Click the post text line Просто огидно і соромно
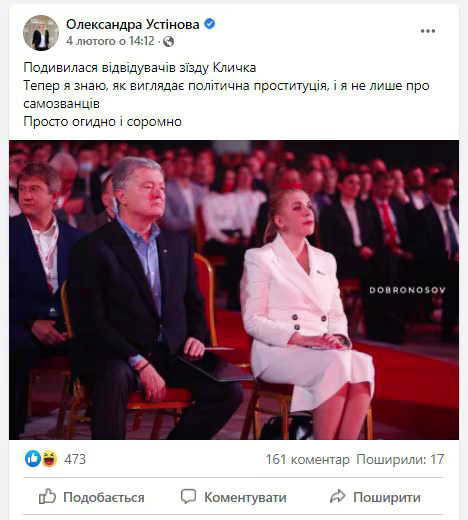The image size is (468, 520). [102, 121]
